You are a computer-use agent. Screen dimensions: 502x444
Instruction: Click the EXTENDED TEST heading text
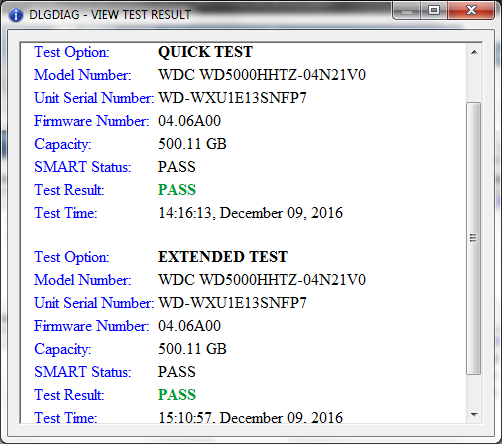pos(223,257)
